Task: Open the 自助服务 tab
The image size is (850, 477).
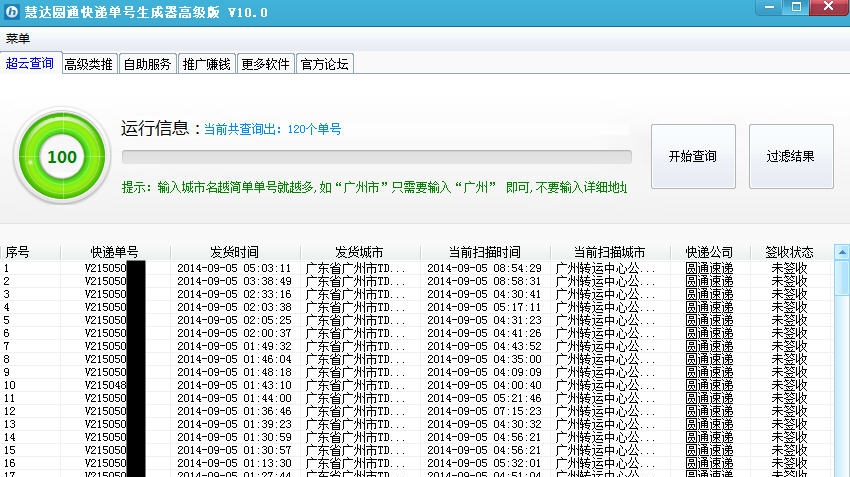Action: (x=147, y=64)
